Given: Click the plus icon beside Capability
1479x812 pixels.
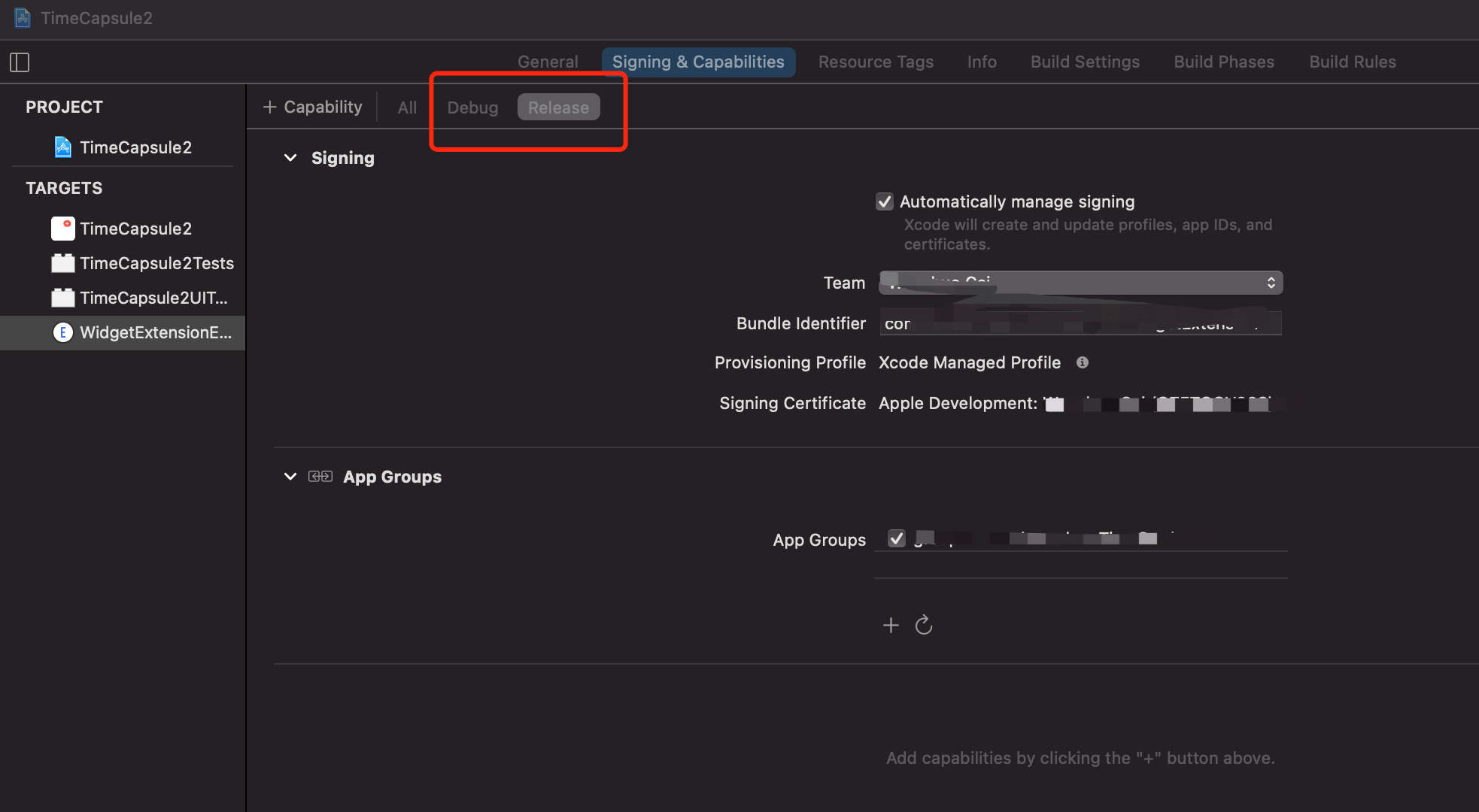Looking at the screenshot, I should tap(269, 108).
